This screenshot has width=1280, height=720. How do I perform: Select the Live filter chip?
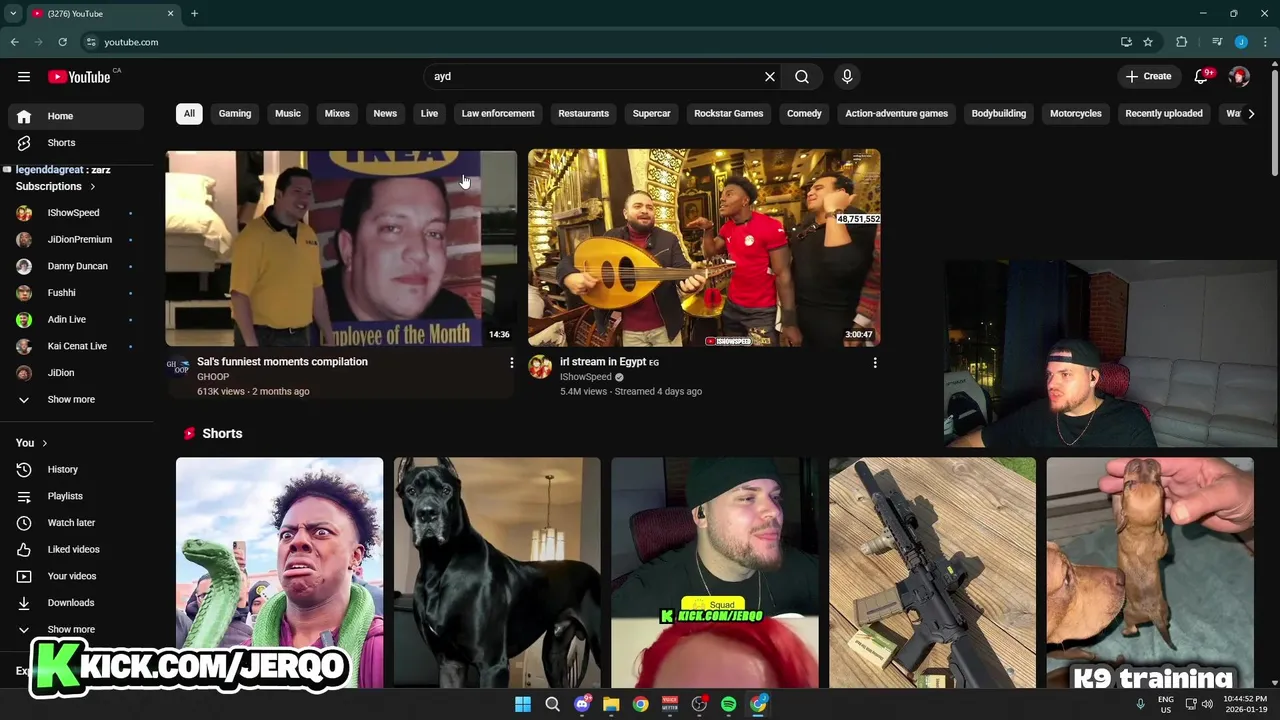pos(429,114)
